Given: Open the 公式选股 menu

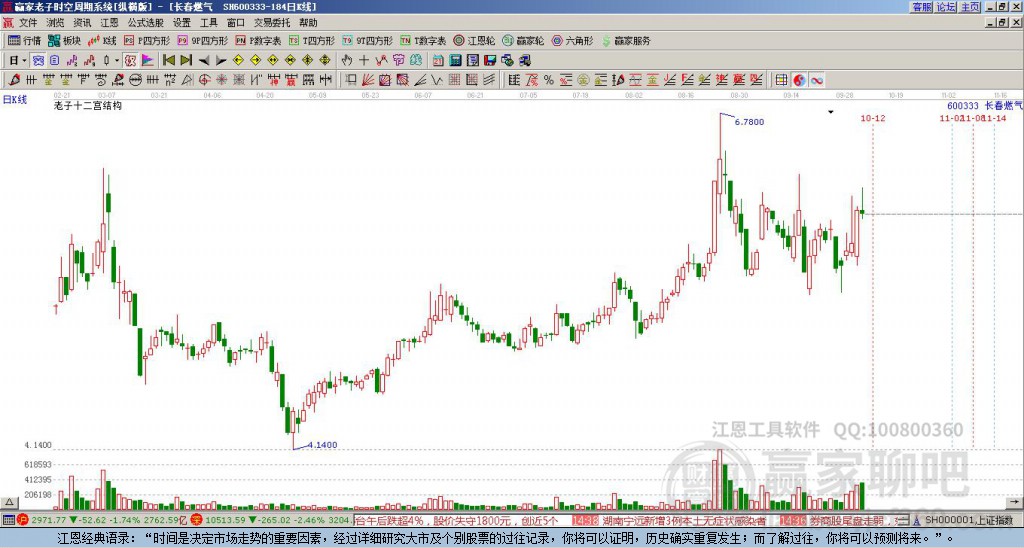Looking at the screenshot, I should (145, 22).
